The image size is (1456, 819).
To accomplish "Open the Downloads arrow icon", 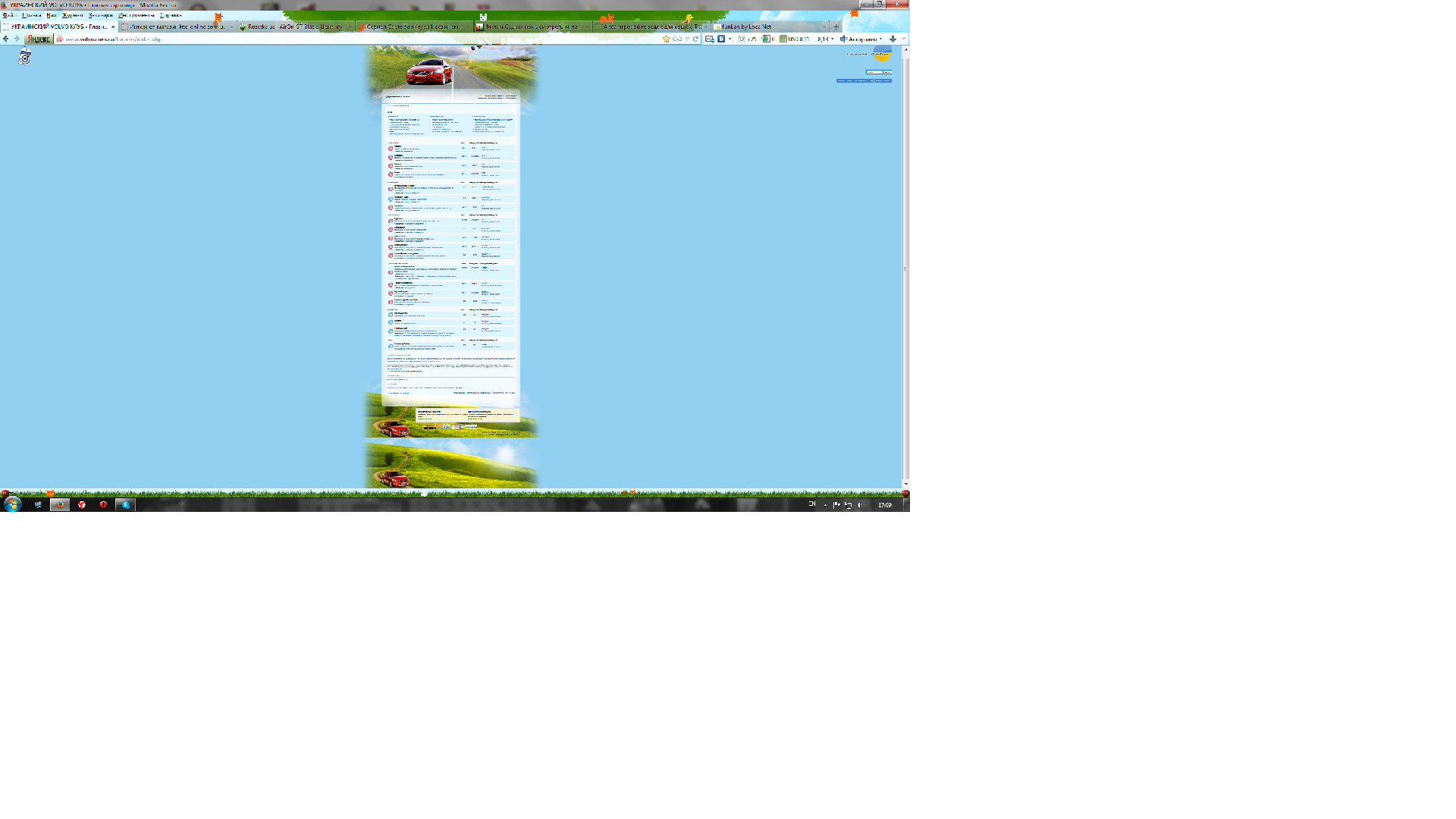I will [893, 39].
